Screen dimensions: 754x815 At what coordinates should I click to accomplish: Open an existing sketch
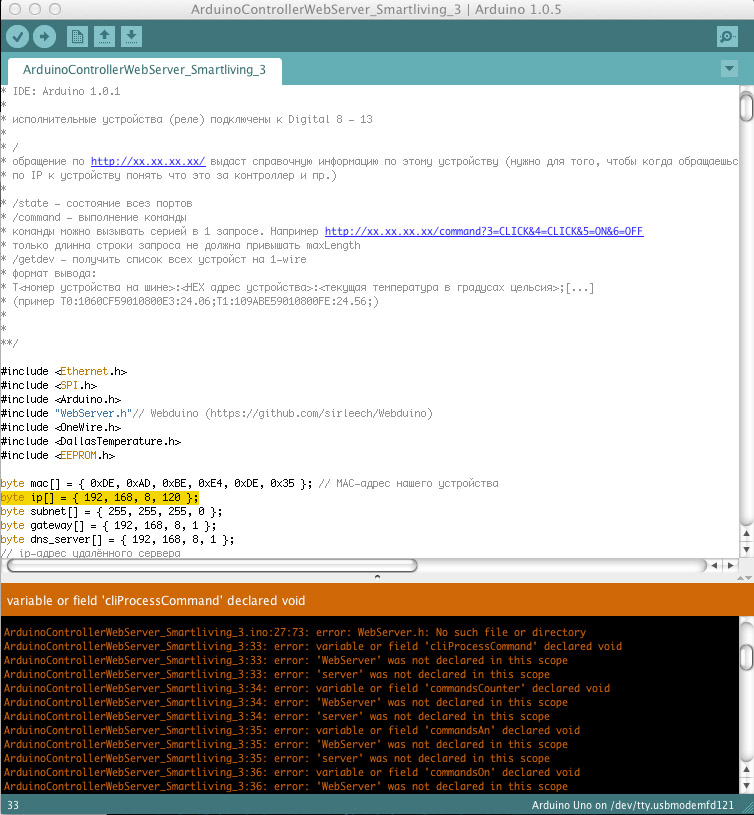104,37
